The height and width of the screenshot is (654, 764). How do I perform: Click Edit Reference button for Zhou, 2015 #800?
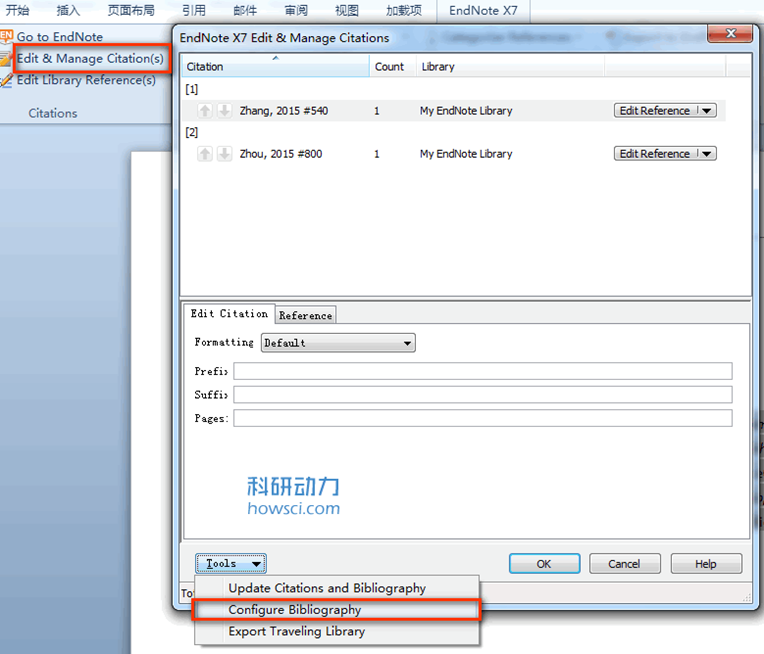coord(655,154)
